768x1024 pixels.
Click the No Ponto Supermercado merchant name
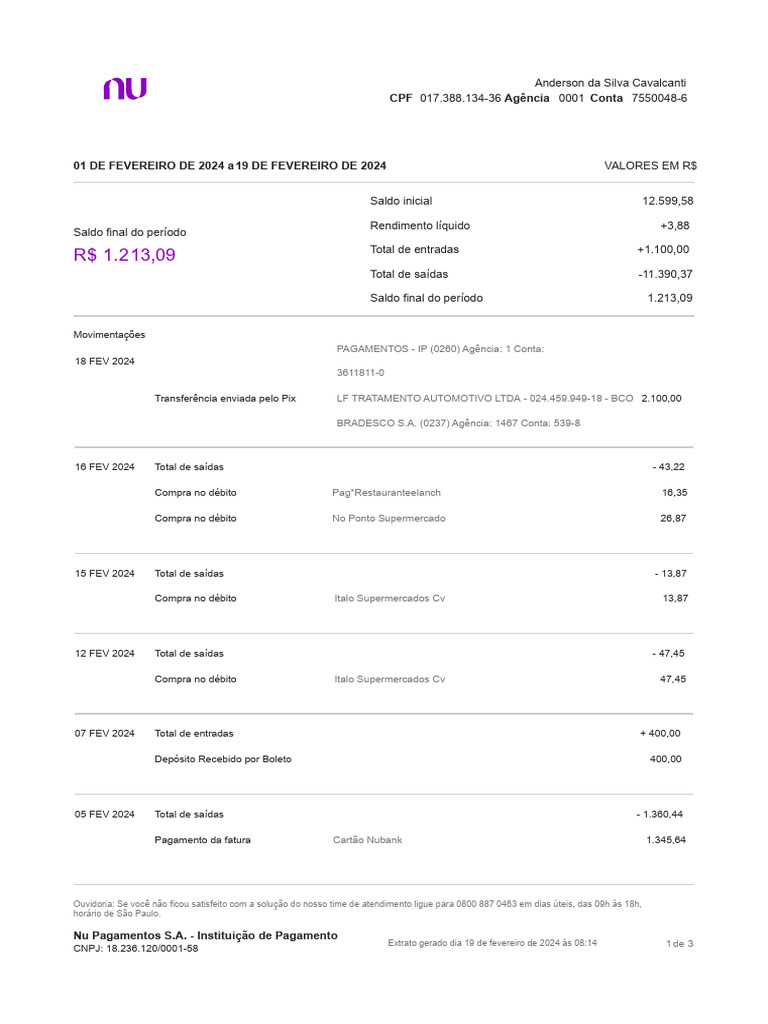[389, 519]
